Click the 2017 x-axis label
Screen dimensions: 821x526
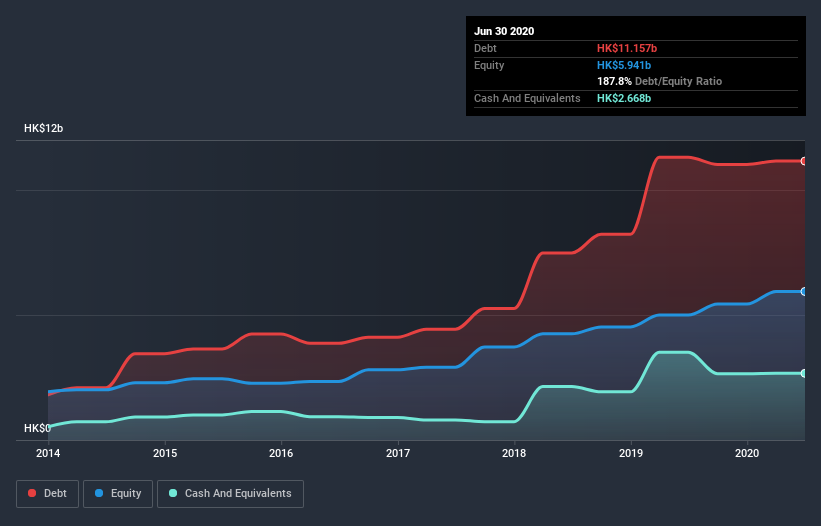[398, 453]
